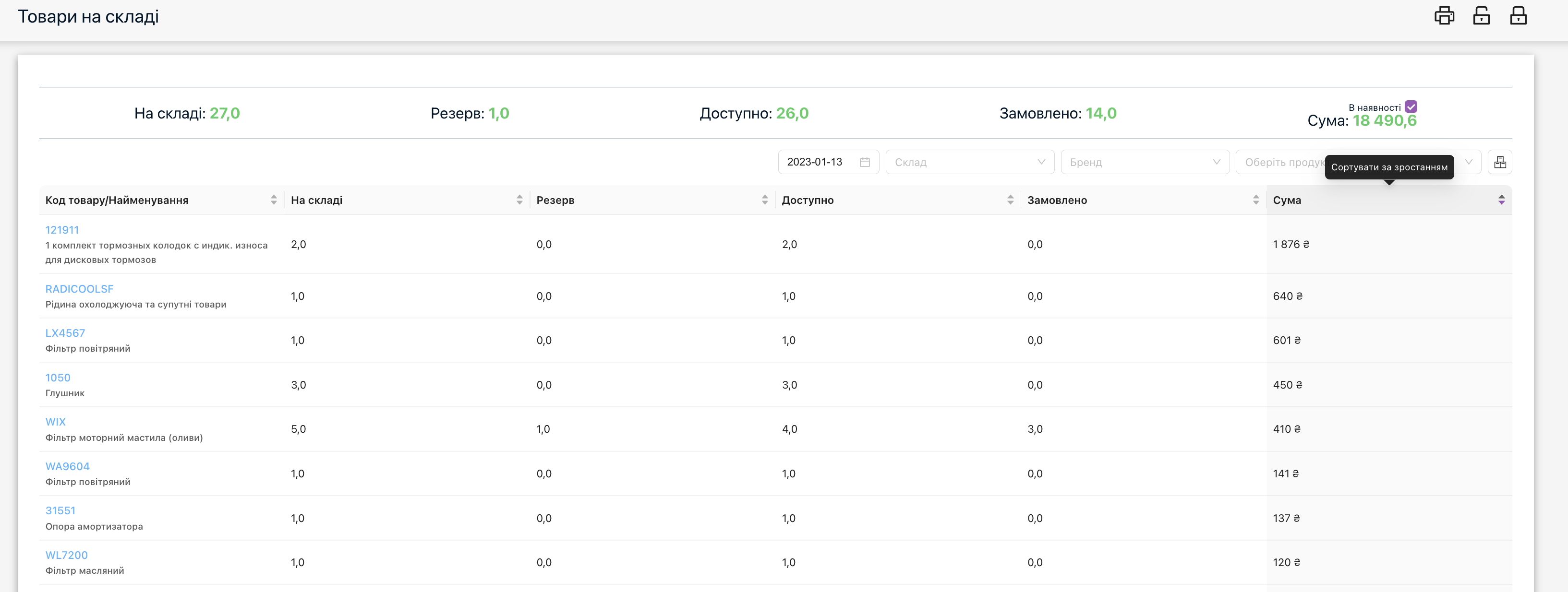The width and height of the screenshot is (1568, 592).
Task: Click the closed padlock icon
Action: [1518, 16]
